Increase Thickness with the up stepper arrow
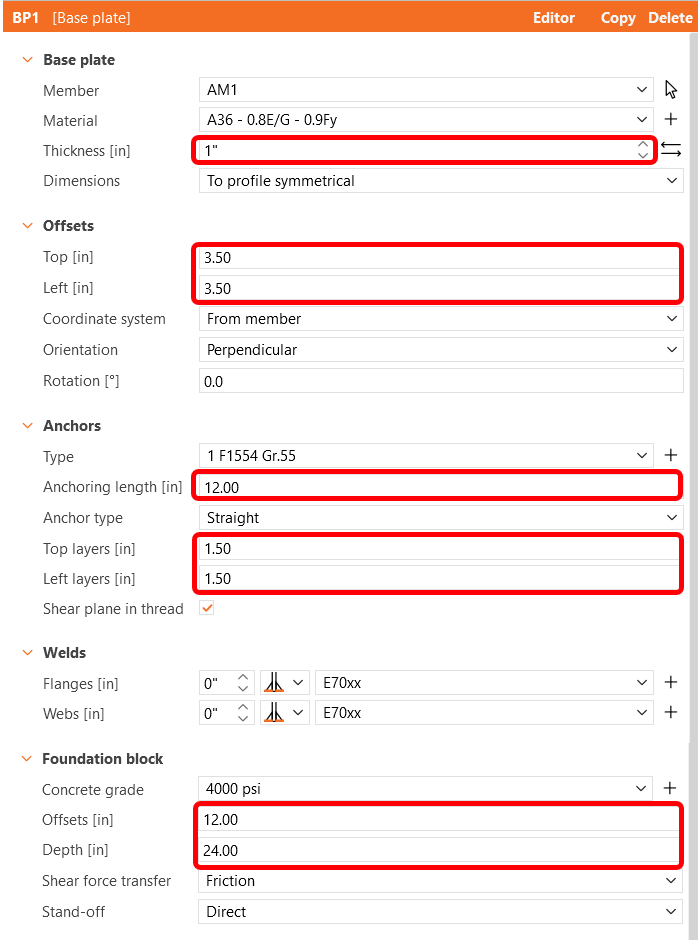The height and width of the screenshot is (940, 698). [x=643, y=143]
